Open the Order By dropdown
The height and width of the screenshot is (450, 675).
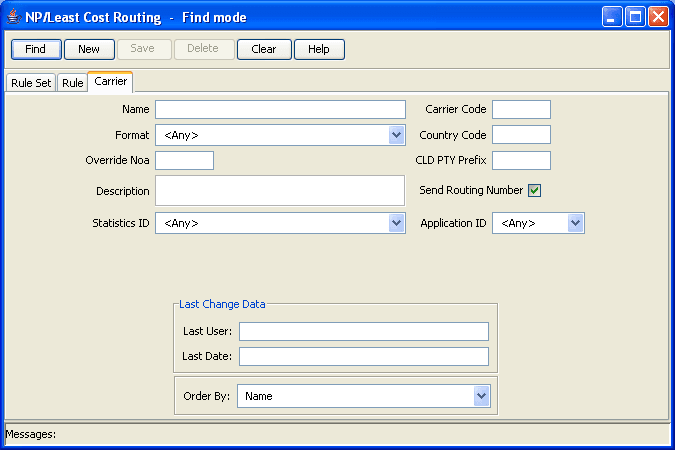pos(364,396)
